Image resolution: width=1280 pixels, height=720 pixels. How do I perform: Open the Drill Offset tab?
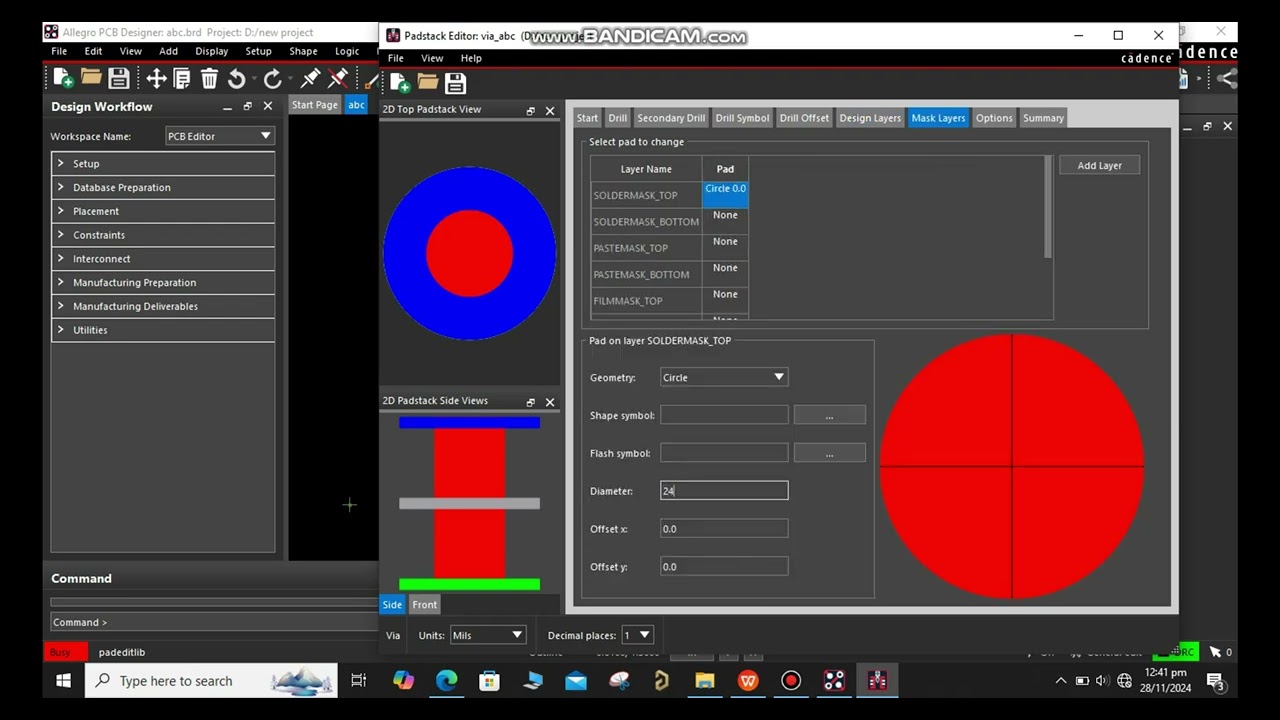pos(804,118)
